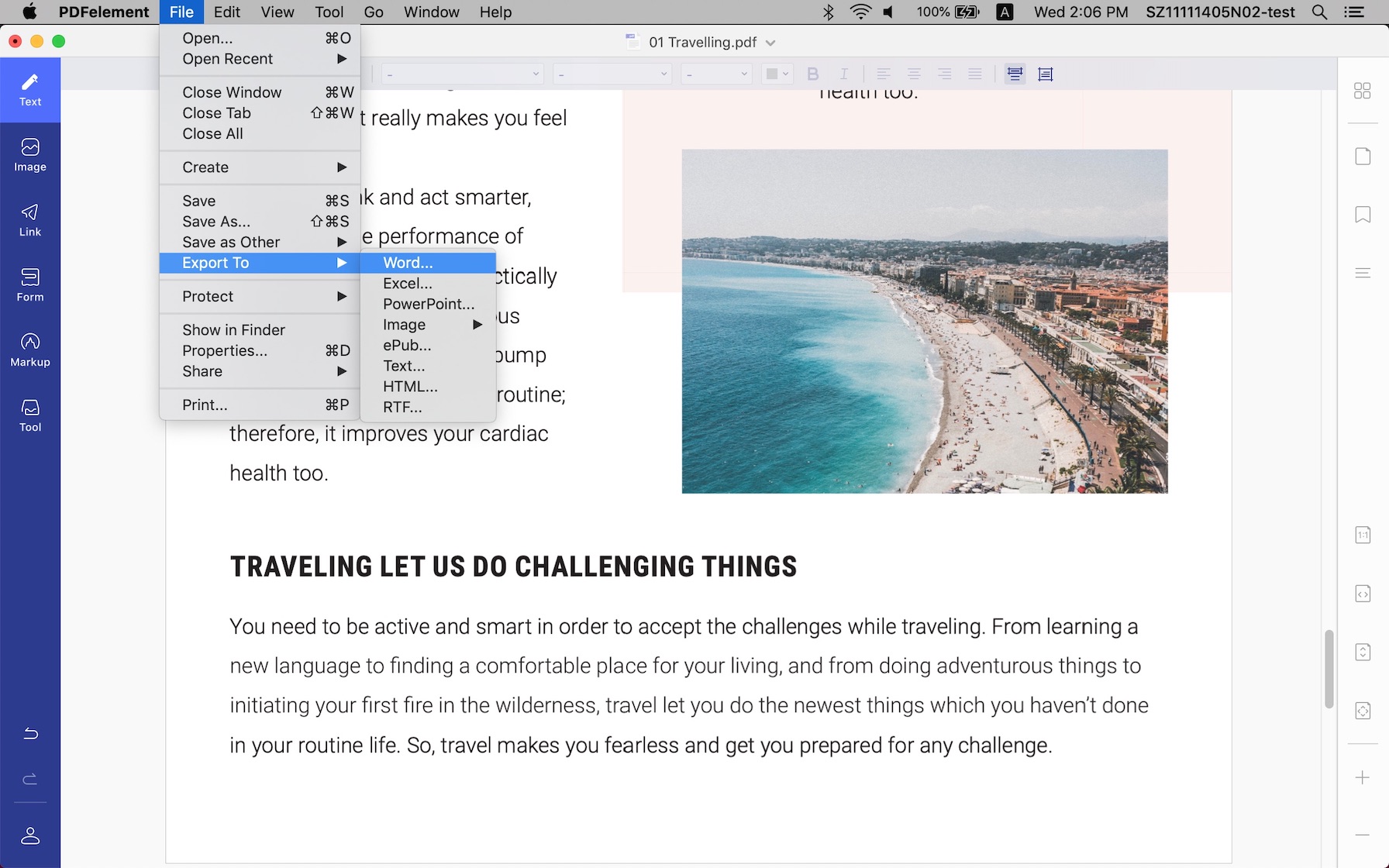Click the undo arrow icon
This screenshot has height=868, width=1389.
30,733
